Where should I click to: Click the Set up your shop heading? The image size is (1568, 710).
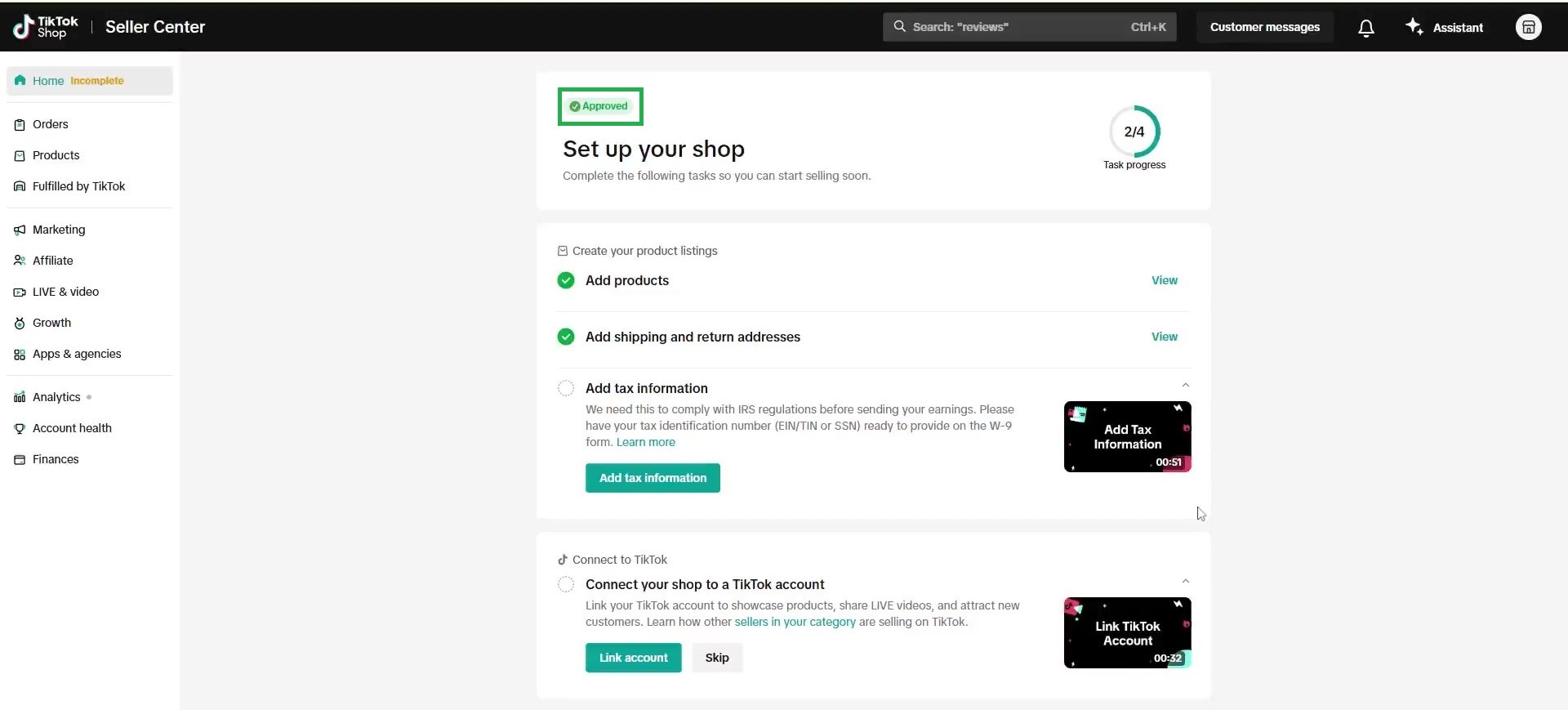click(653, 149)
